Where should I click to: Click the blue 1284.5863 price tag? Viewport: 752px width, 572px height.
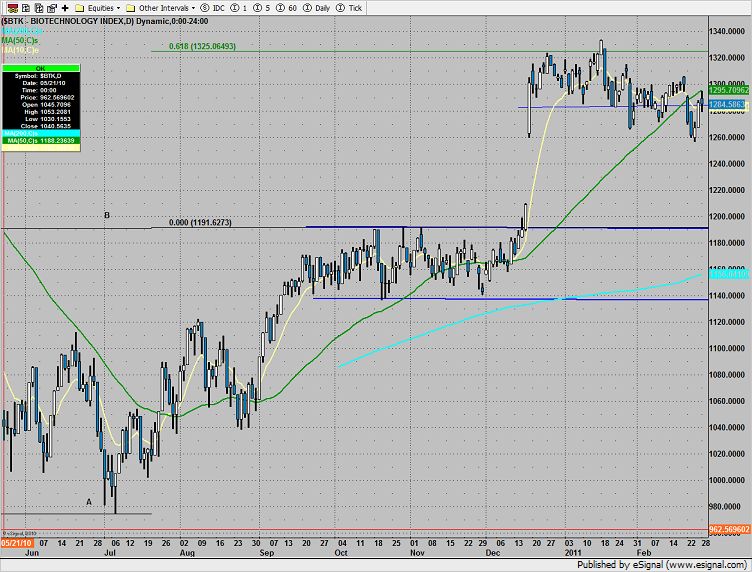click(x=727, y=104)
